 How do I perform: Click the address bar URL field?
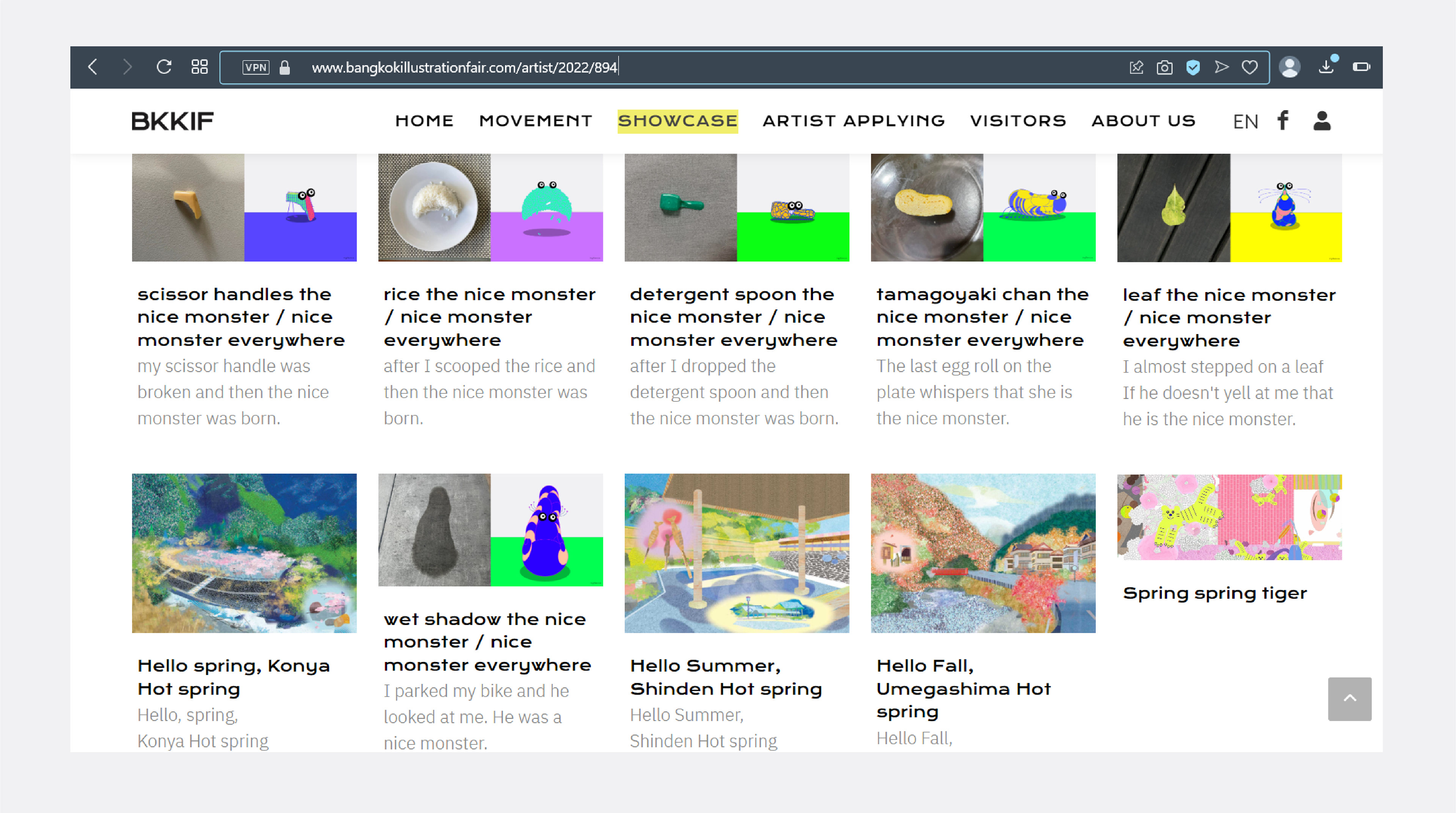744,67
